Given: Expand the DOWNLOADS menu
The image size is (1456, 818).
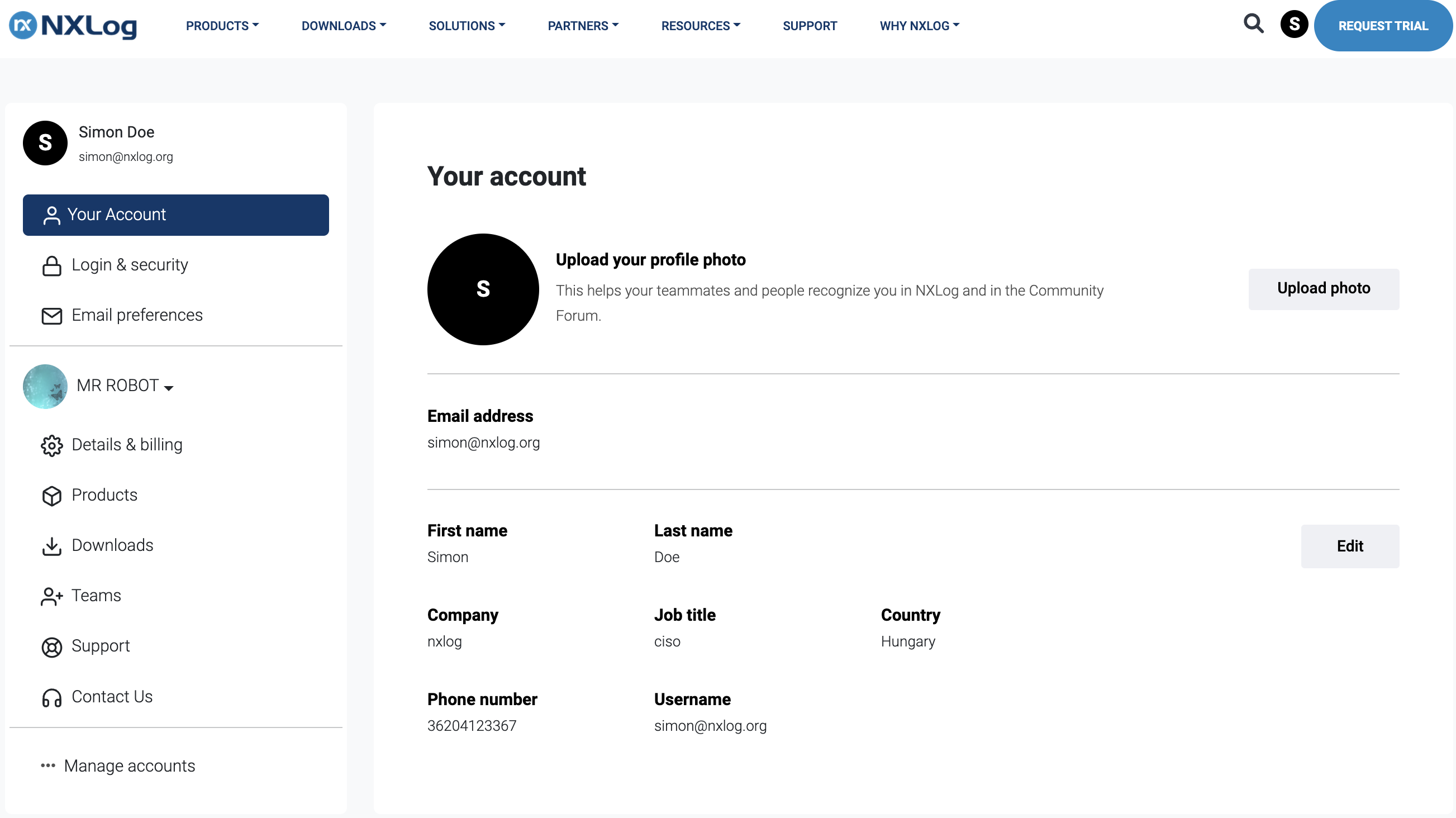Looking at the screenshot, I should [x=344, y=26].
